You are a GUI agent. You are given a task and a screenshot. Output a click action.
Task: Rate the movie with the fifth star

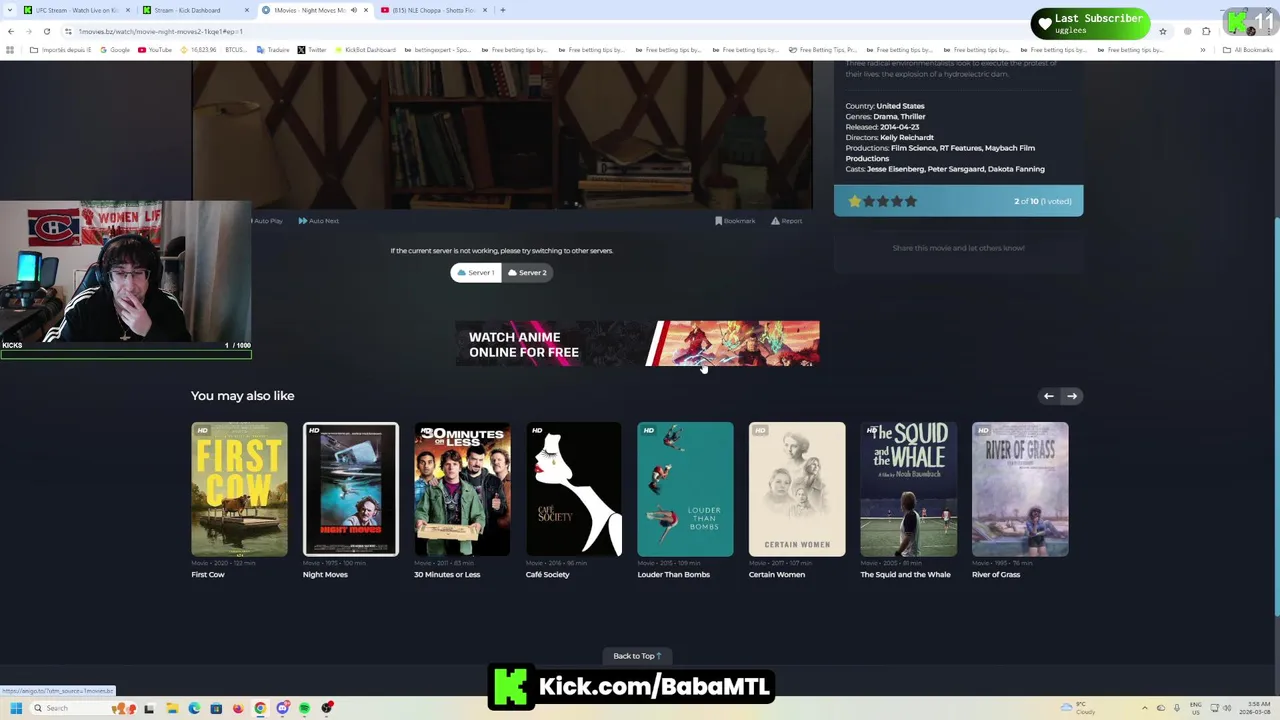910,201
